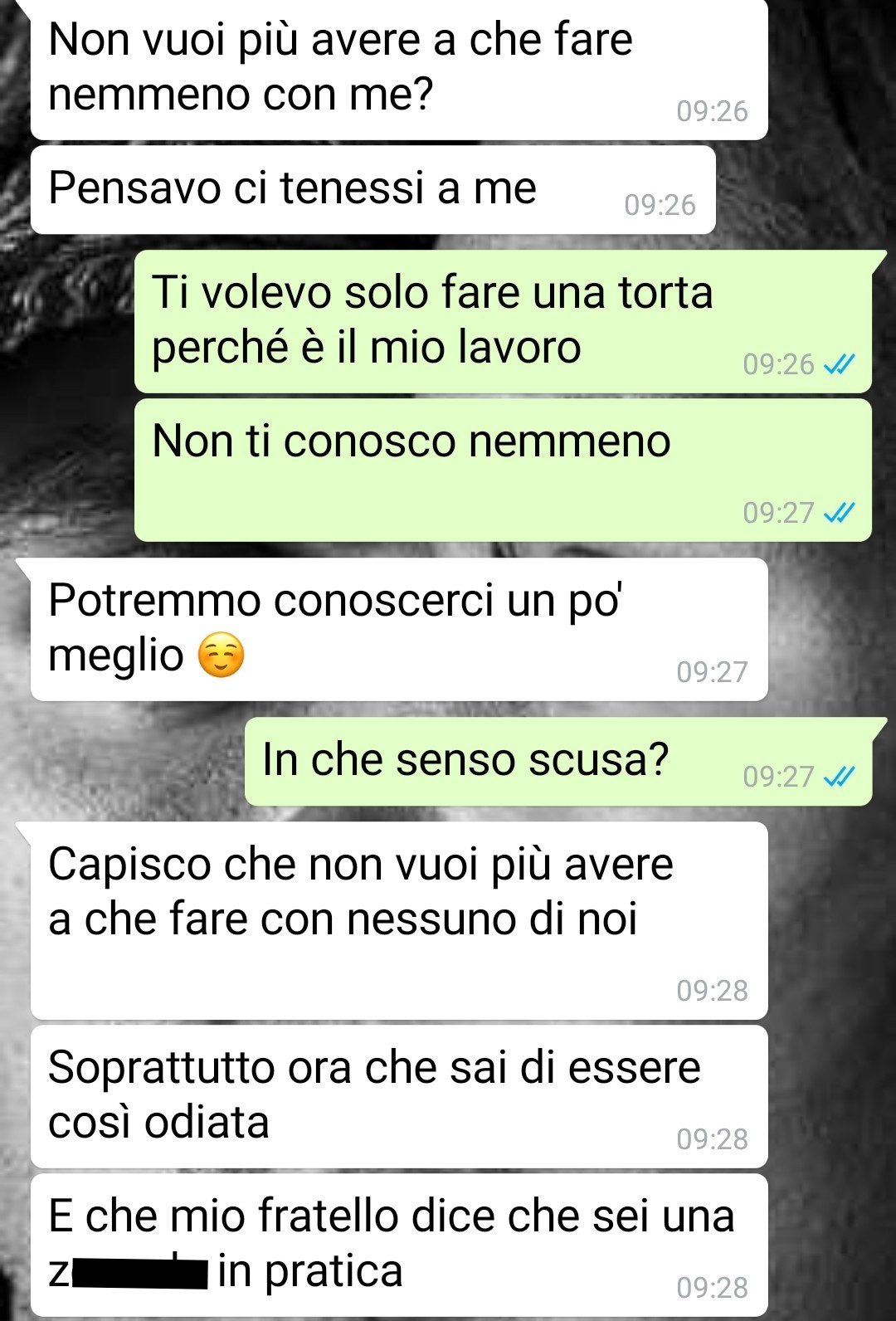Tap the read checkmarks on 'Non ti conosco nemmeno'
This screenshot has width=896, height=1321.
click(839, 513)
